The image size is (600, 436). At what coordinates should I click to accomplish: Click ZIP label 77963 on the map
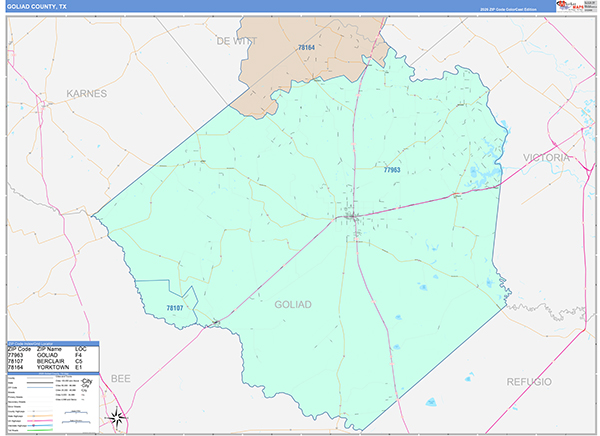[392, 170]
